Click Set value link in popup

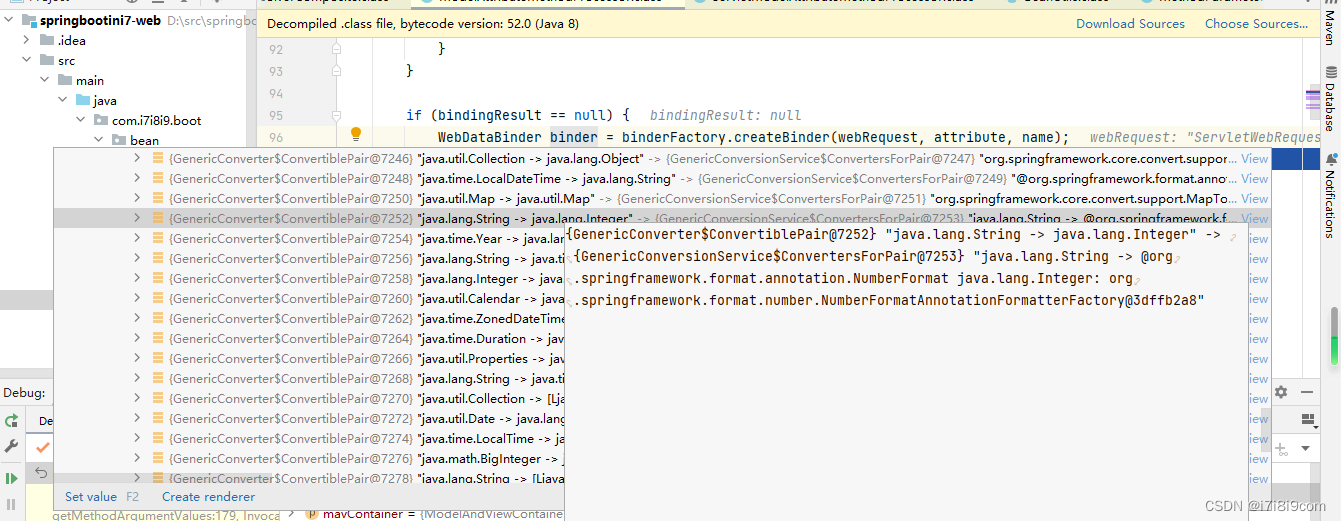pyautogui.click(x=91, y=497)
